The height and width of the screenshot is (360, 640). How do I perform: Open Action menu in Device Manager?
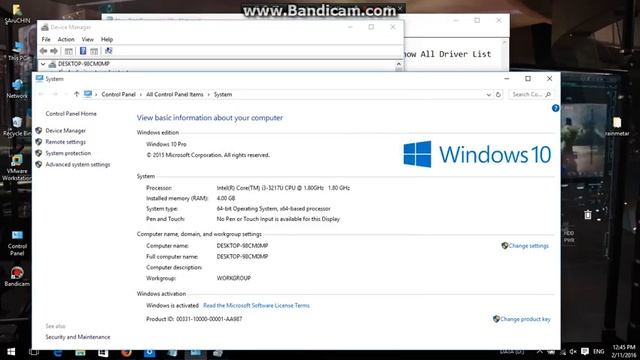[66, 39]
